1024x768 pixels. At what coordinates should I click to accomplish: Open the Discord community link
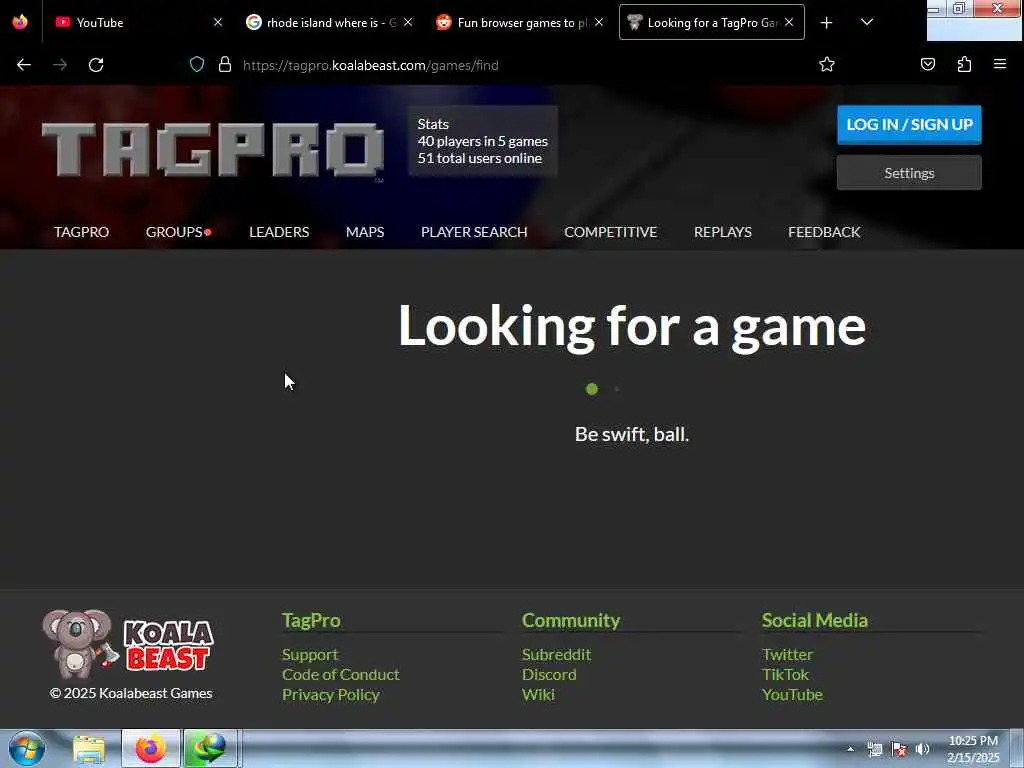[x=549, y=675]
